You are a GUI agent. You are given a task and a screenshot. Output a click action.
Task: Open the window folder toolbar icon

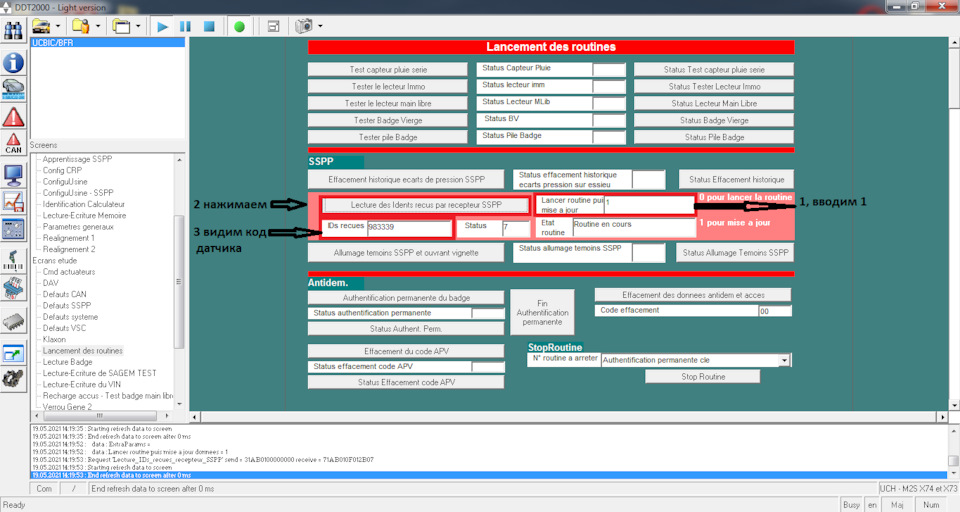point(121,26)
